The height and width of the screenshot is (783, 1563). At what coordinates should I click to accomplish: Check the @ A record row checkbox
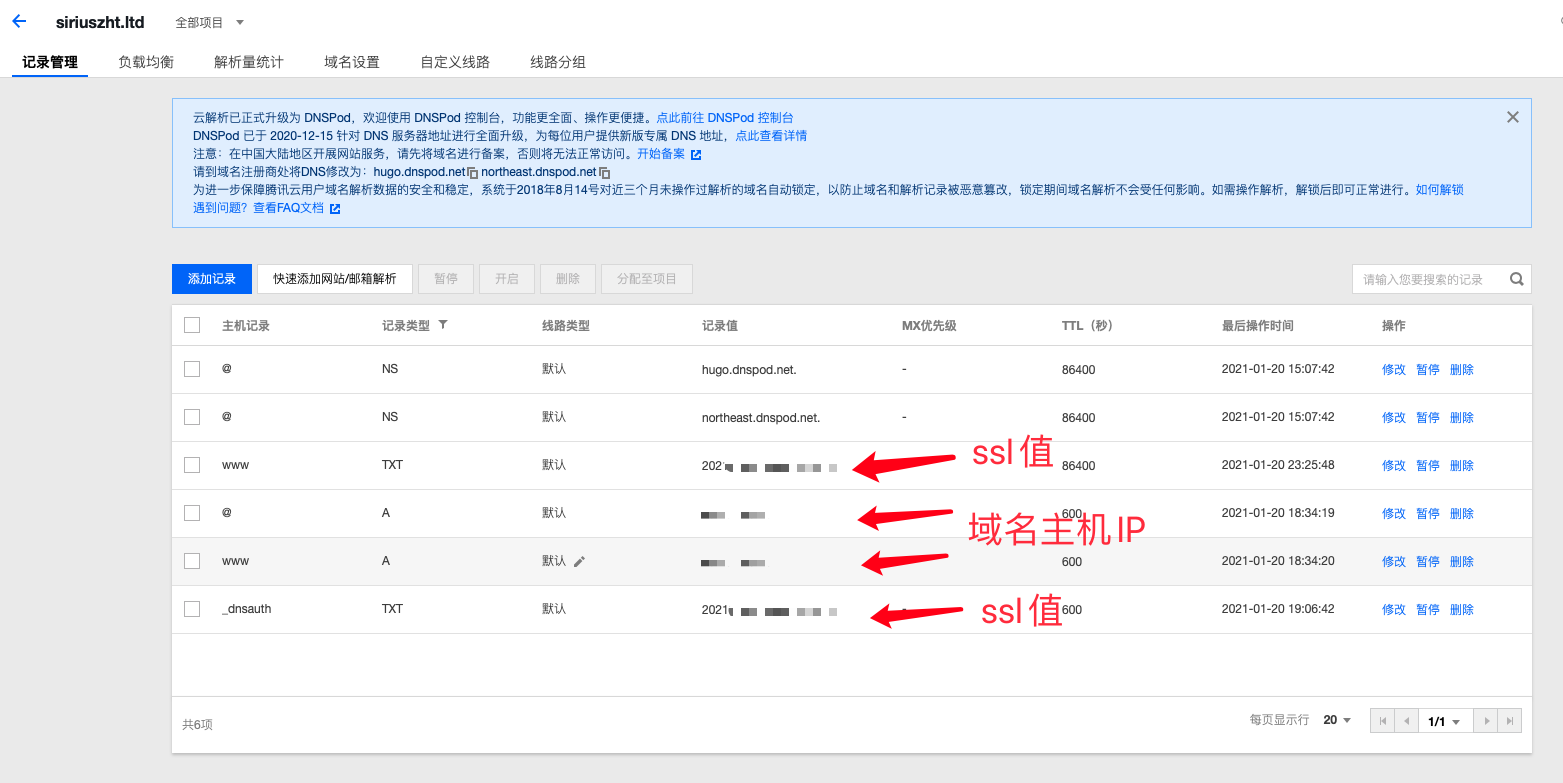(192, 513)
